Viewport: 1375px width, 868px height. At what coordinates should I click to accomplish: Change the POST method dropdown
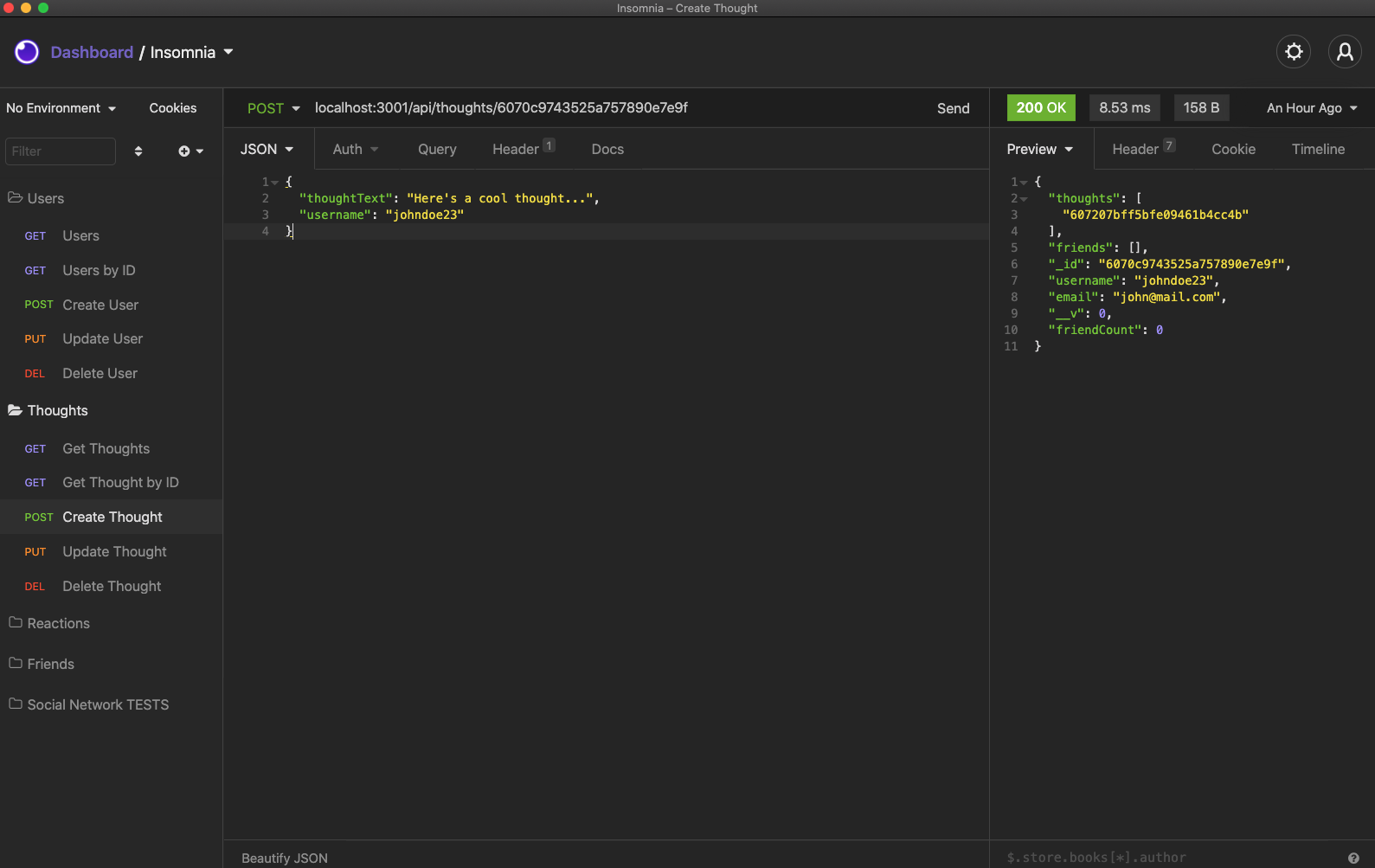click(273, 108)
